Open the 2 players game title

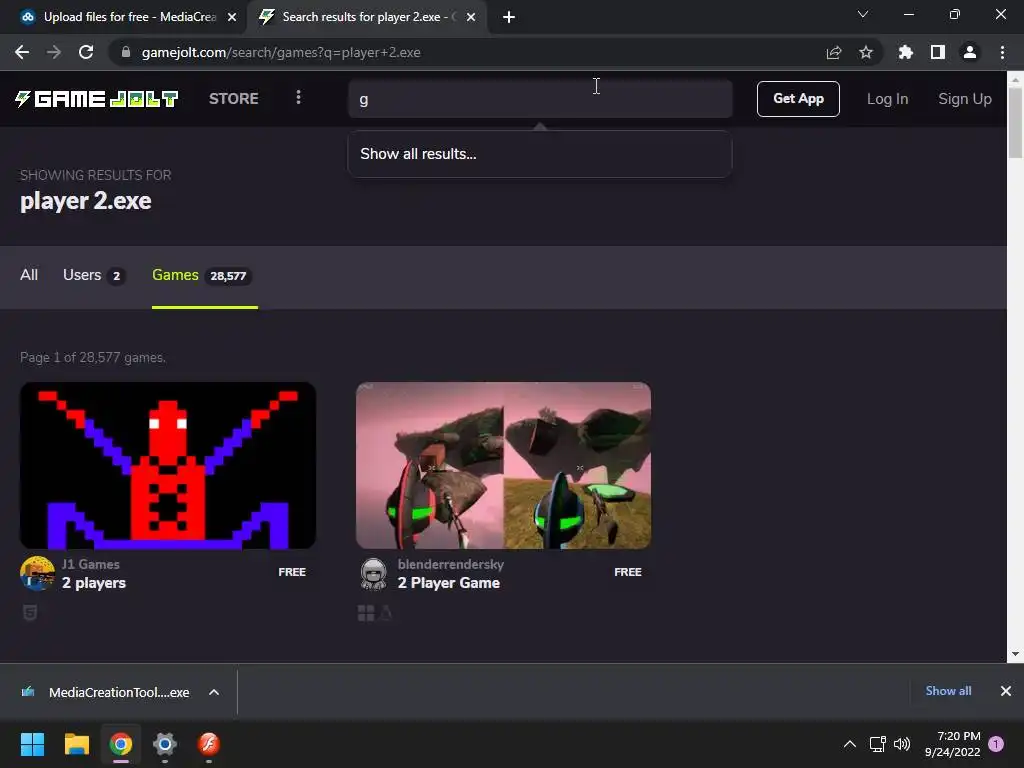(x=94, y=583)
